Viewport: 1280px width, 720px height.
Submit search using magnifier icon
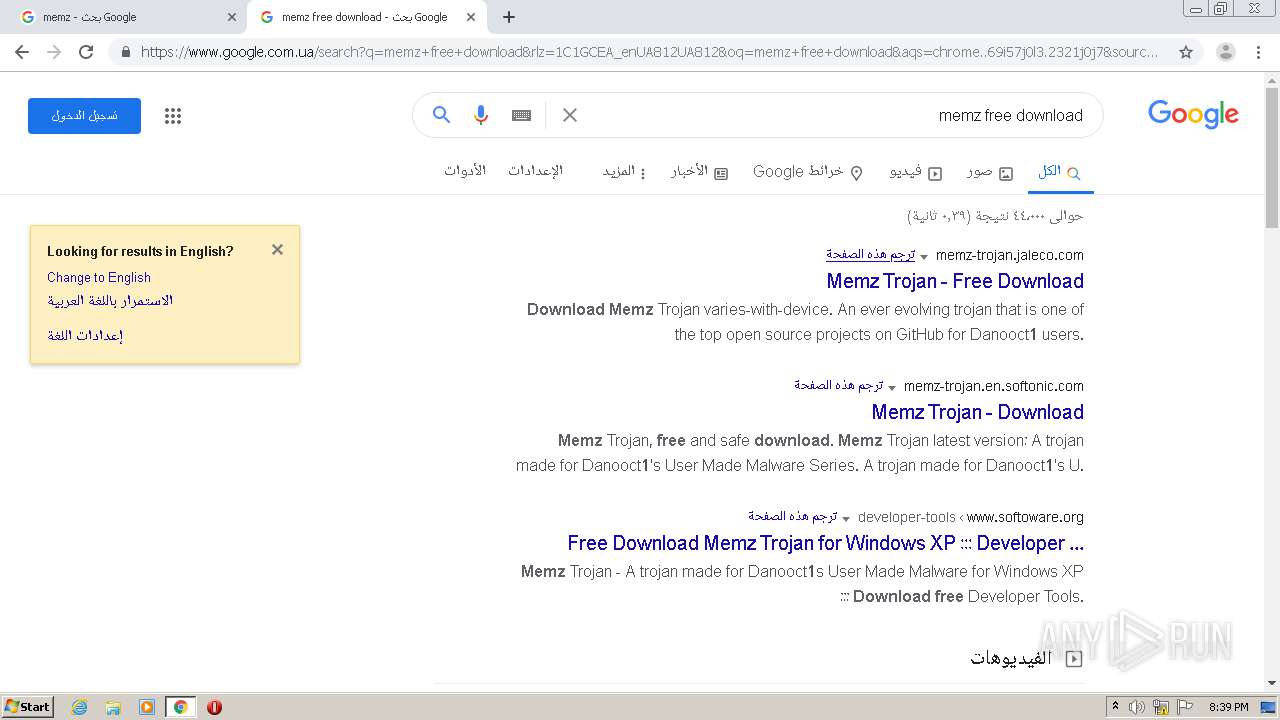pyautogui.click(x=441, y=115)
